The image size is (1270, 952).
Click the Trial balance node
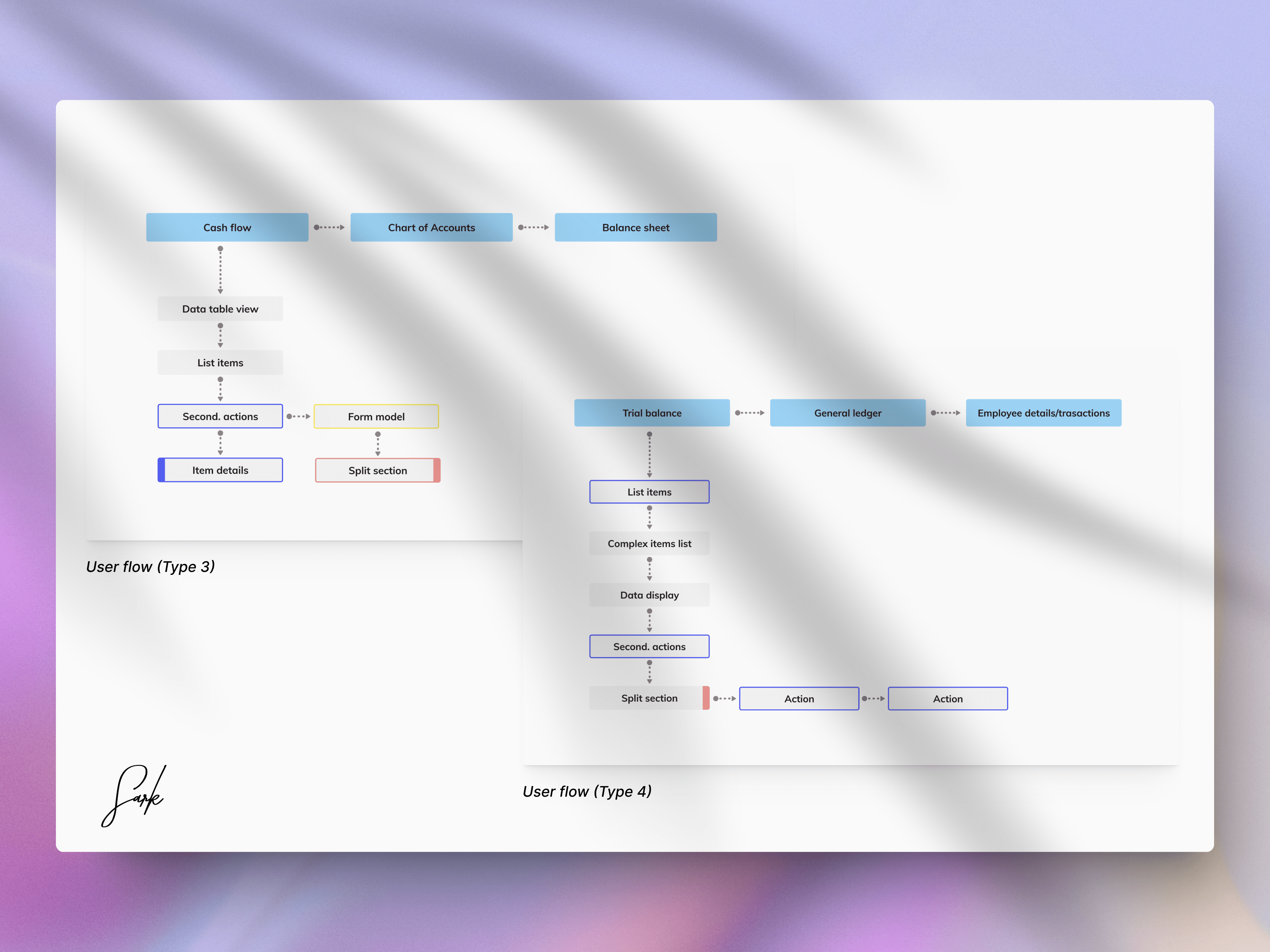point(652,413)
